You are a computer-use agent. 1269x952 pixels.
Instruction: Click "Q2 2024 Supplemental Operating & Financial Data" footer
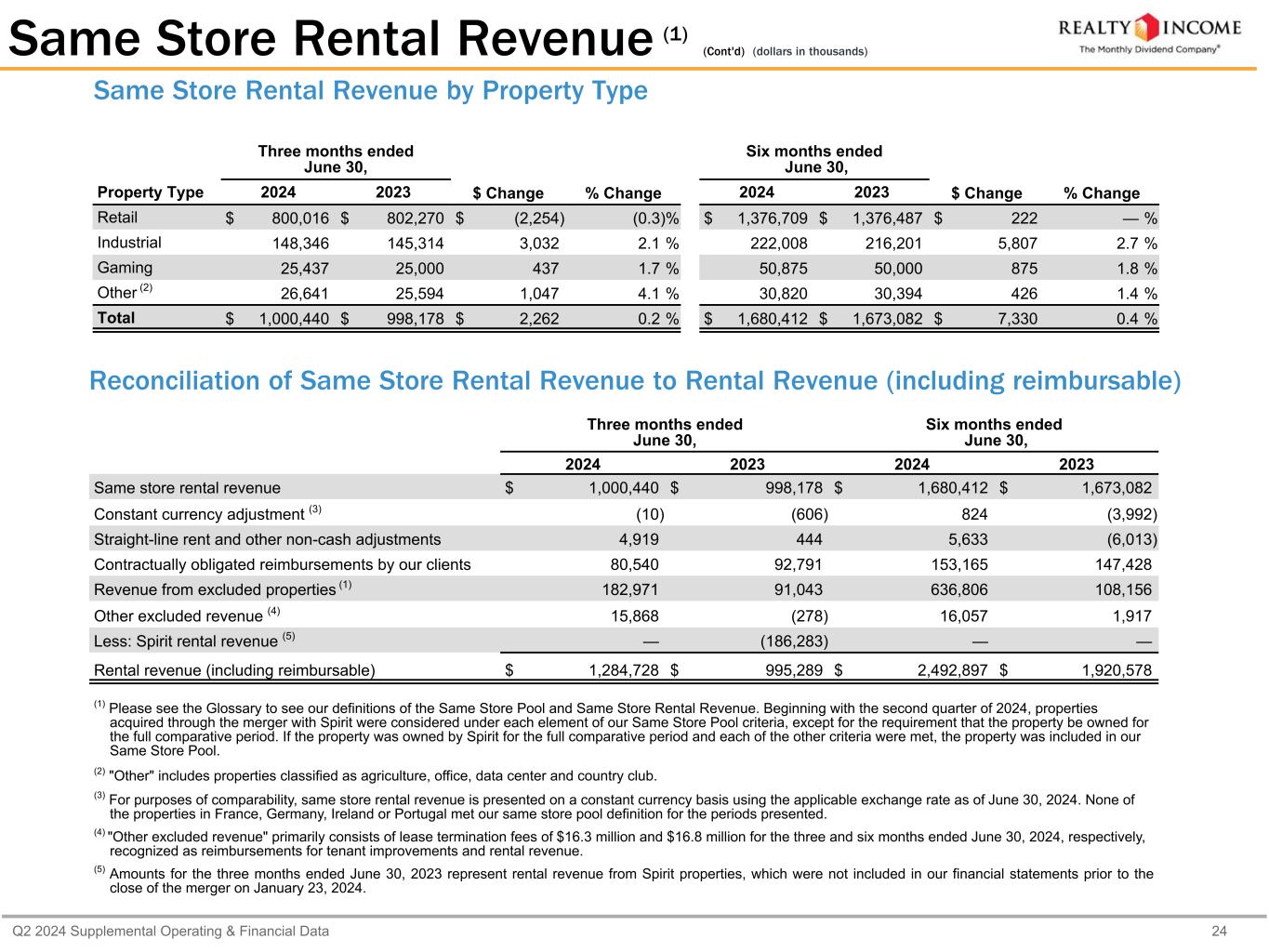tap(170, 931)
